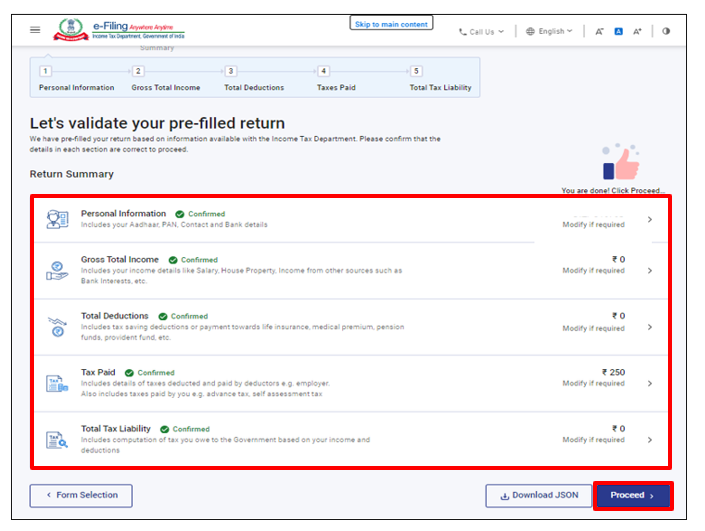Click the Tax Paid section icon

coord(58,383)
